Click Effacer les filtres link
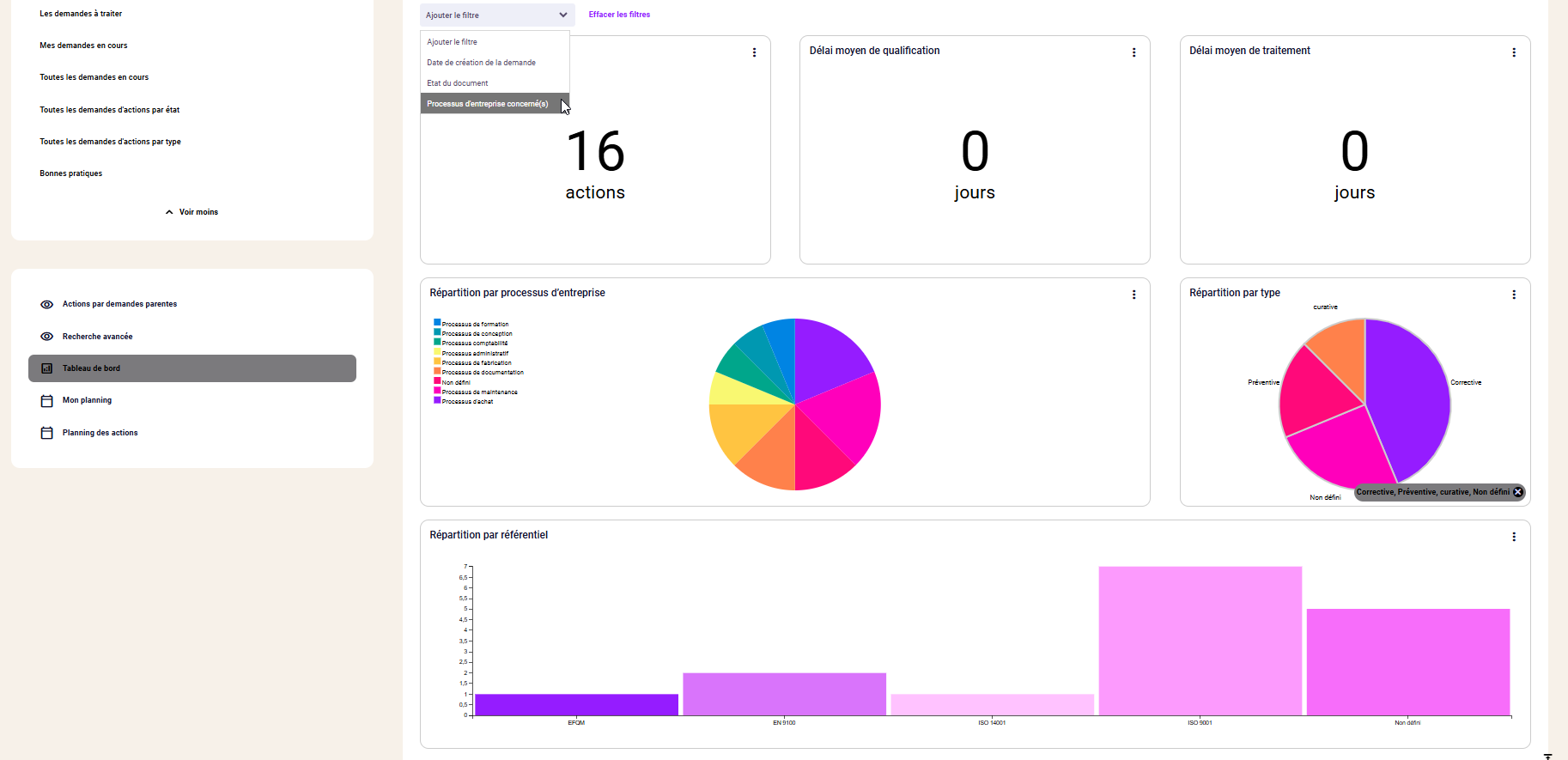Screen dimensions: 1568x760 click(619, 15)
